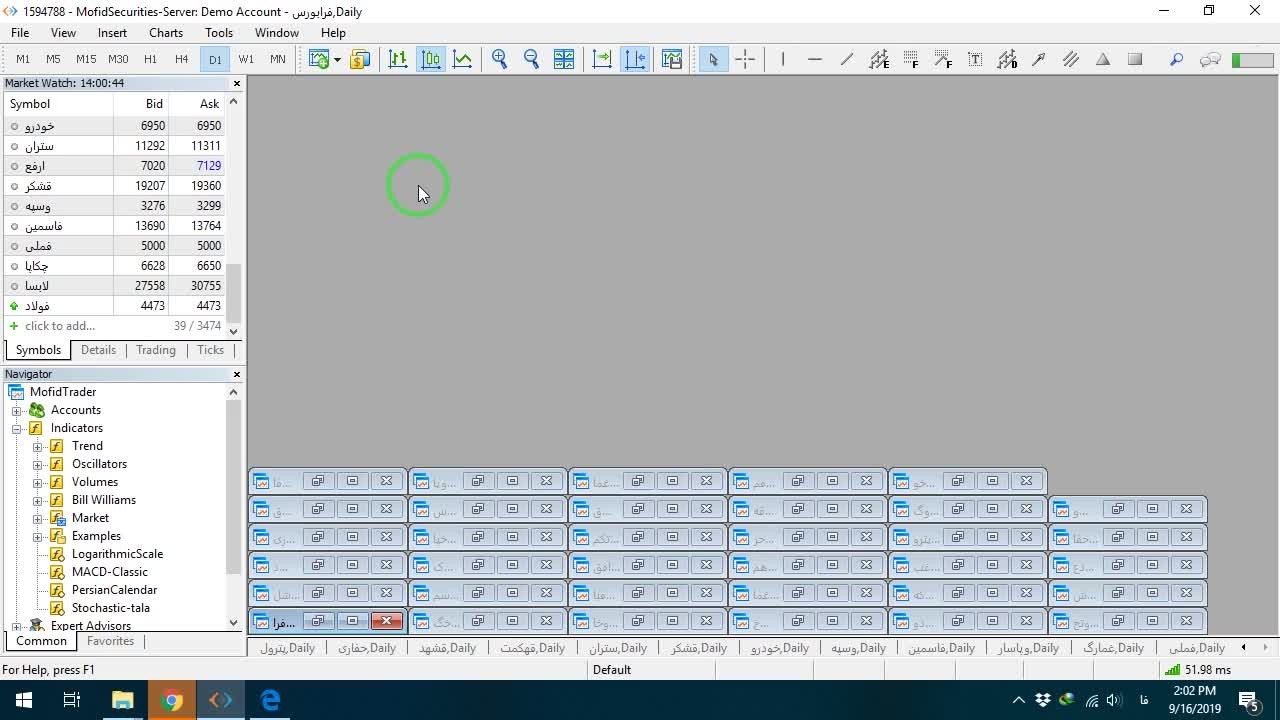Image resolution: width=1280 pixels, height=720 pixels.
Task: Enable the M5 timeframe
Action: (53, 59)
